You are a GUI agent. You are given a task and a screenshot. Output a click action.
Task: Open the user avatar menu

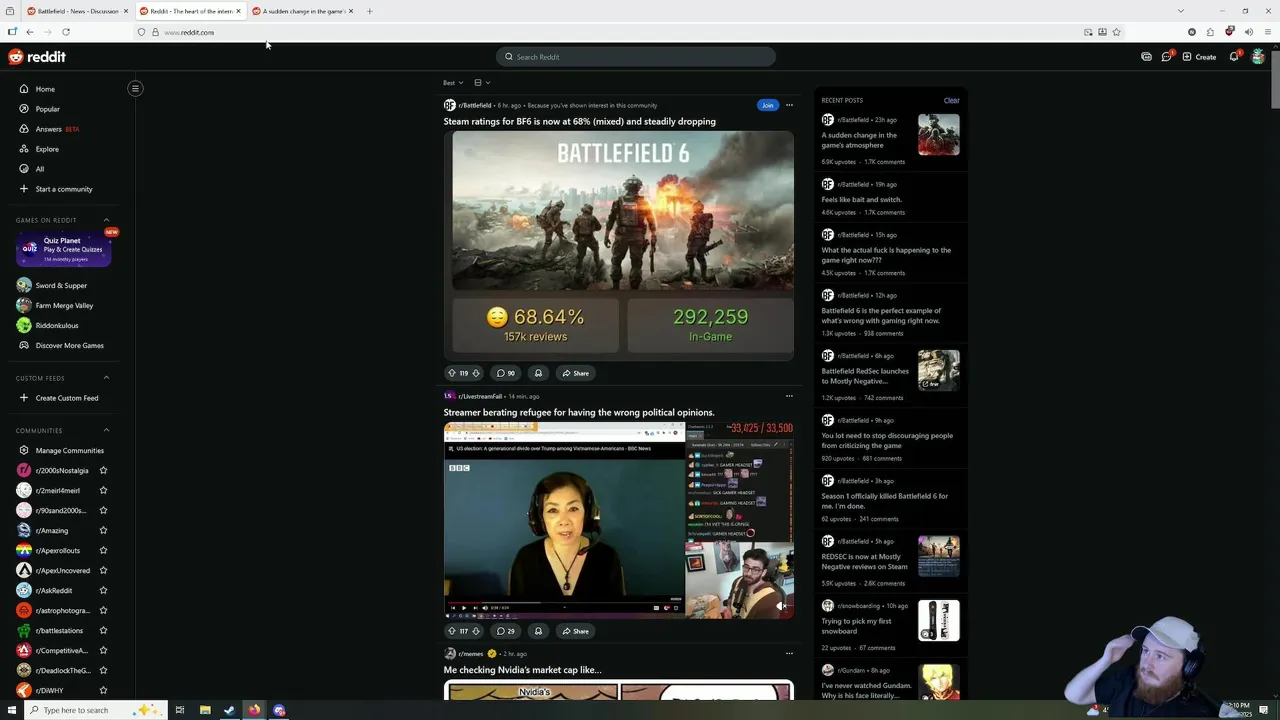[1258, 57]
